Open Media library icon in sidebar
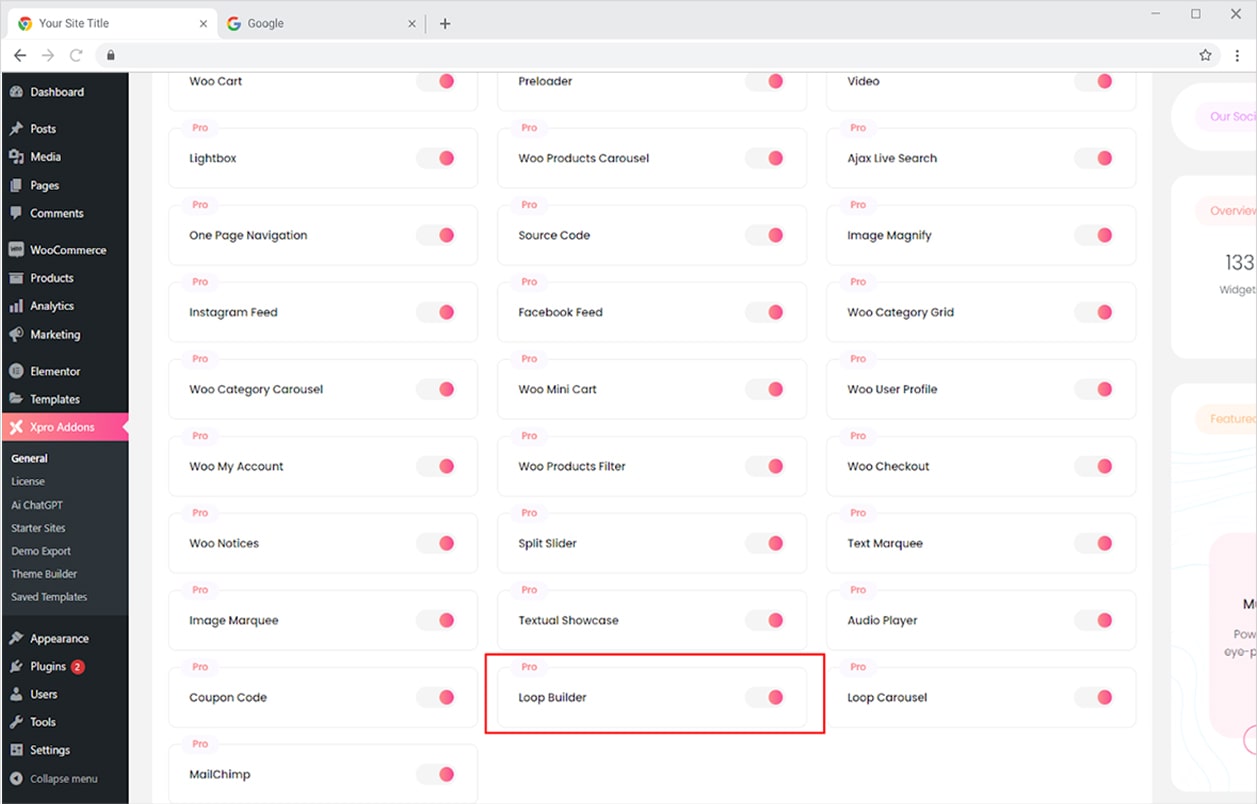The height and width of the screenshot is (804, 1257). point(16,157)
